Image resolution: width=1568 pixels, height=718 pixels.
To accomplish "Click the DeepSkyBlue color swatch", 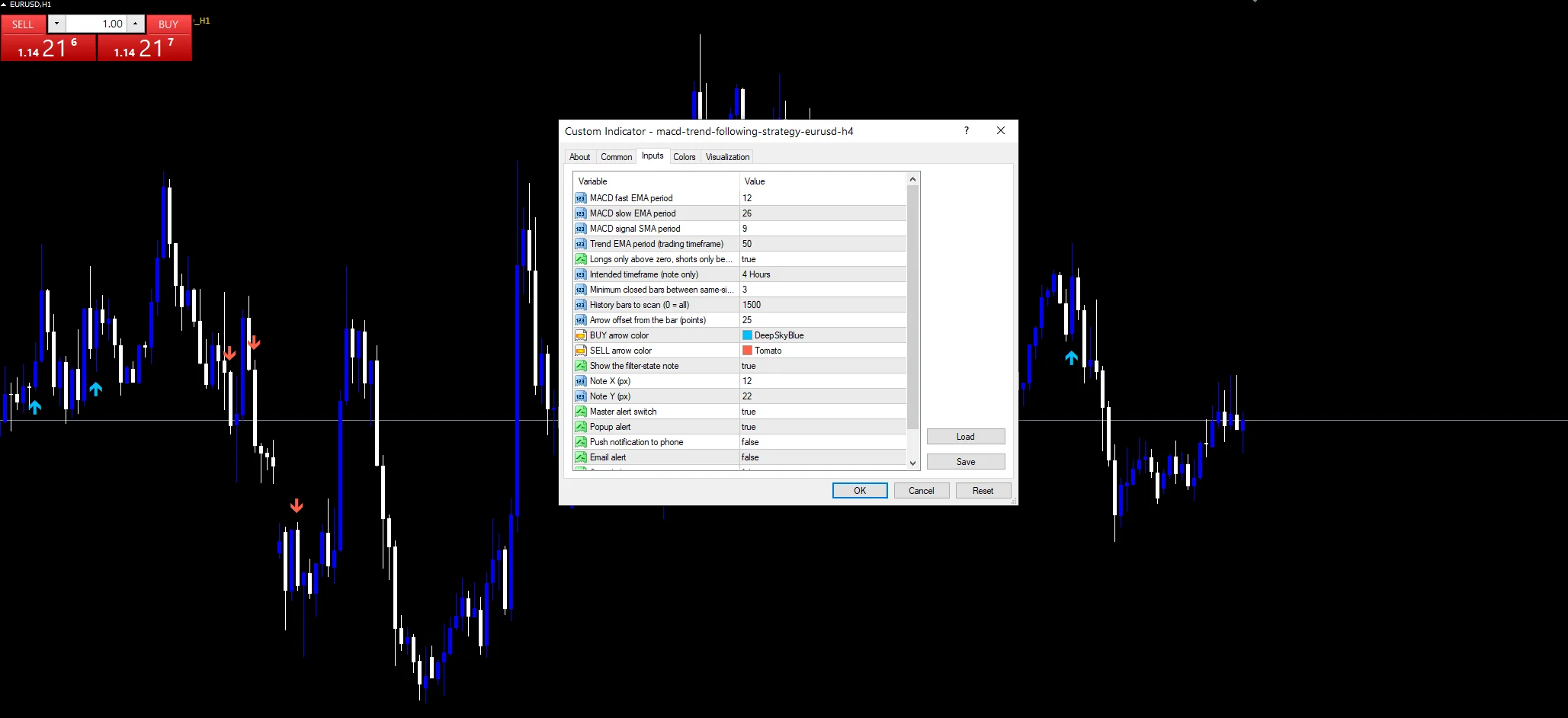I will [x=747, y=335].
